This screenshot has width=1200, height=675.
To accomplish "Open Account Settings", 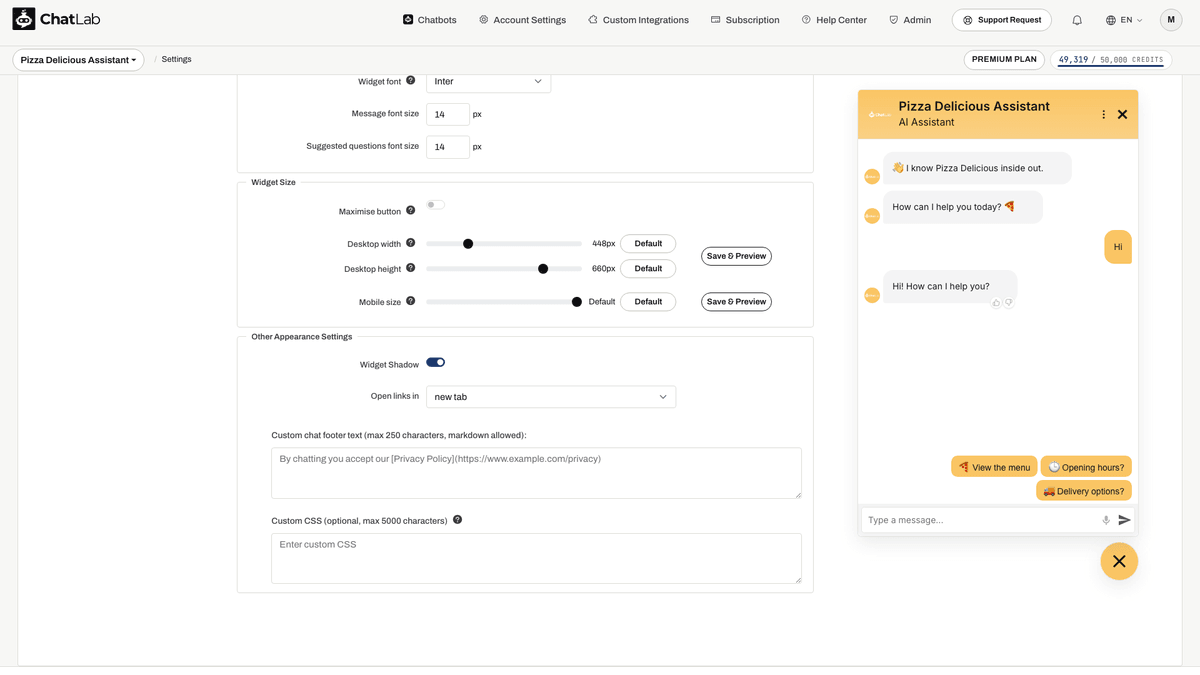I will [522, 20].
